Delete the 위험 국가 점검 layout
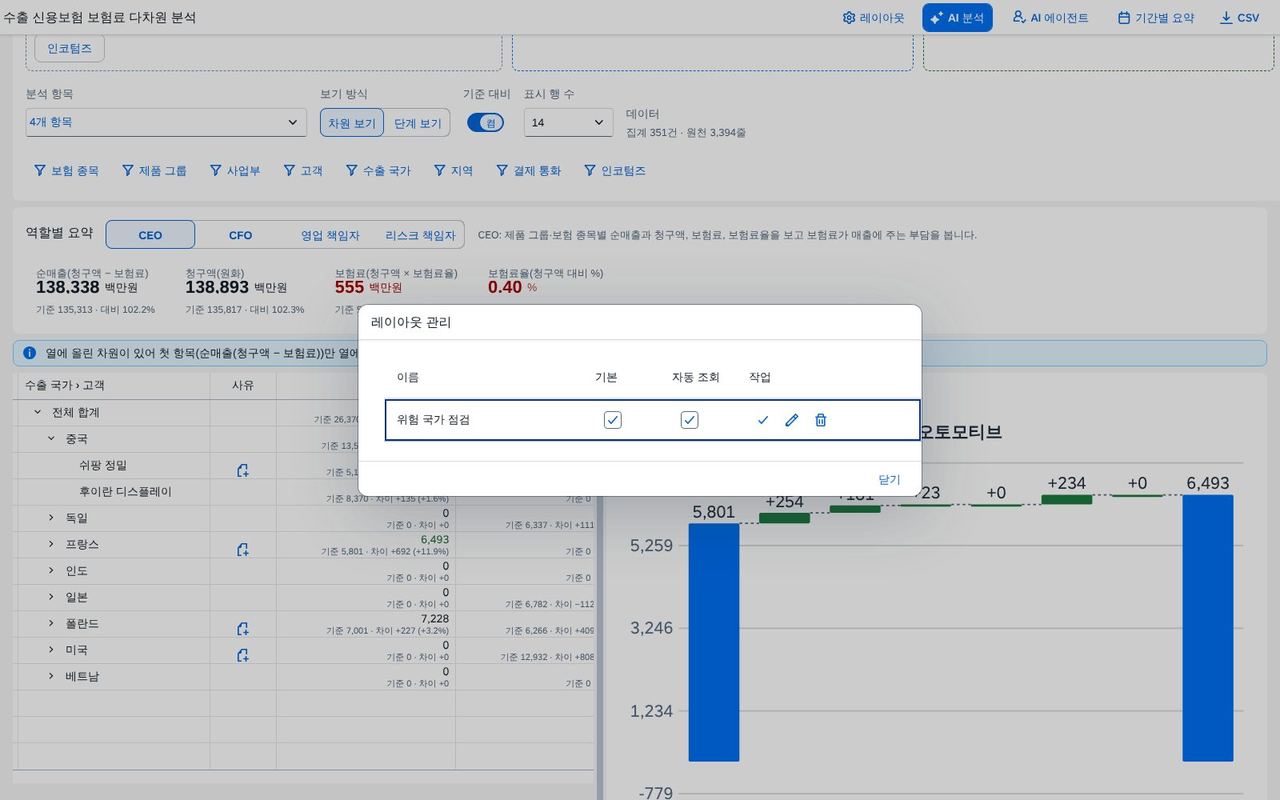 [x=821, y=420]
